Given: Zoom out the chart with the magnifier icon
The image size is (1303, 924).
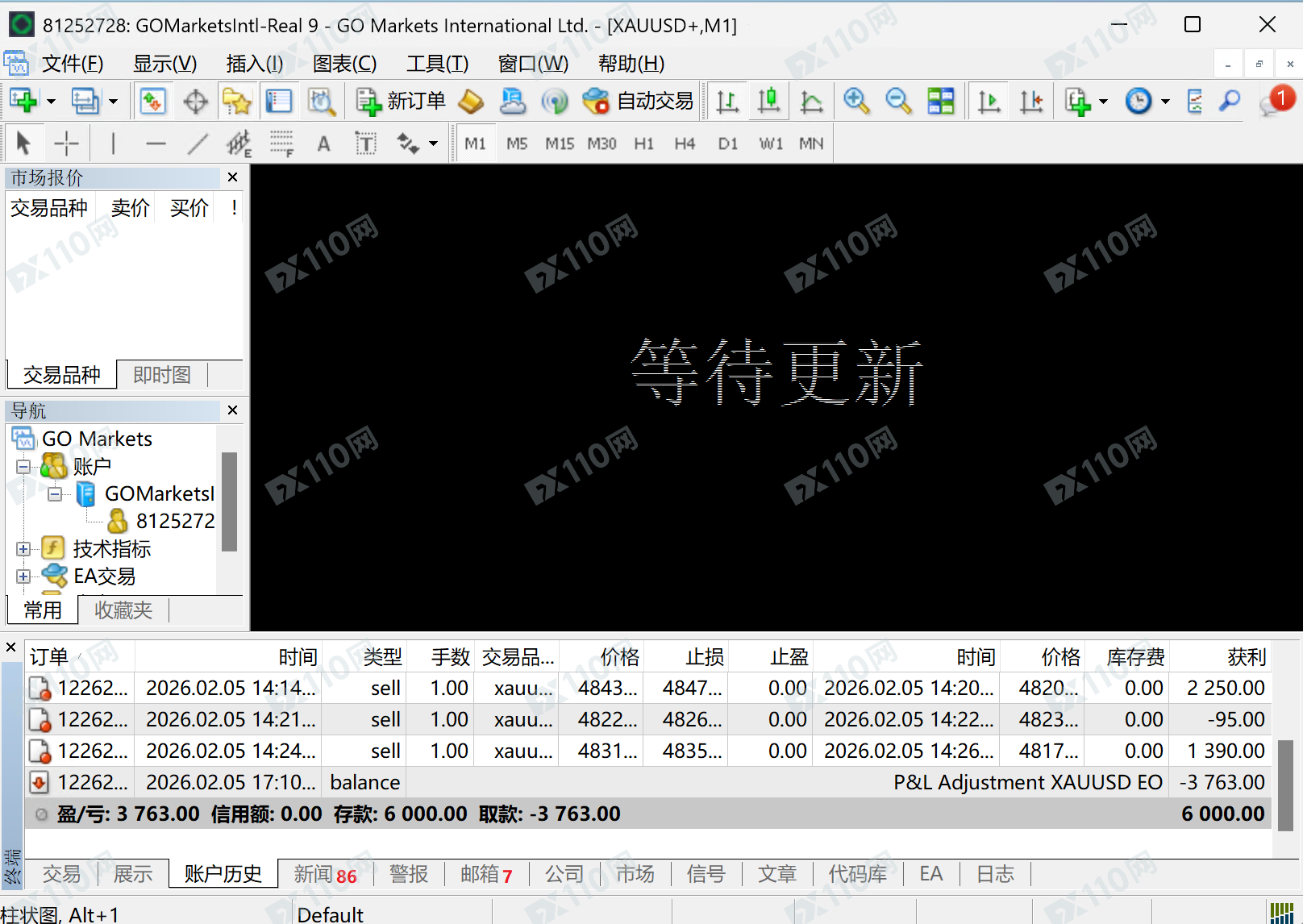Looking at the screenshot, I should click(897, 101).
